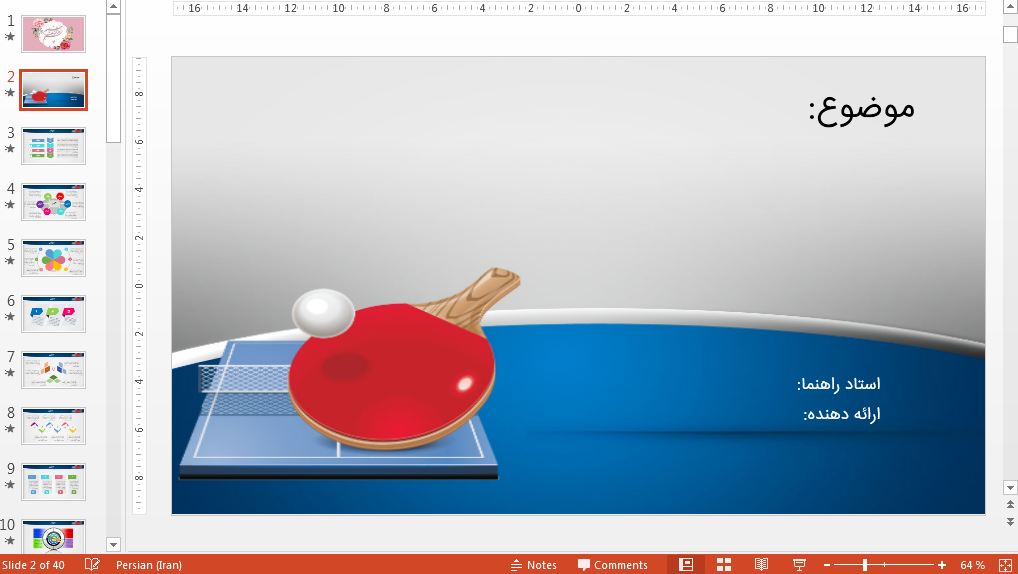Click the Persian (Iran) language indicator

coord(149,565)
